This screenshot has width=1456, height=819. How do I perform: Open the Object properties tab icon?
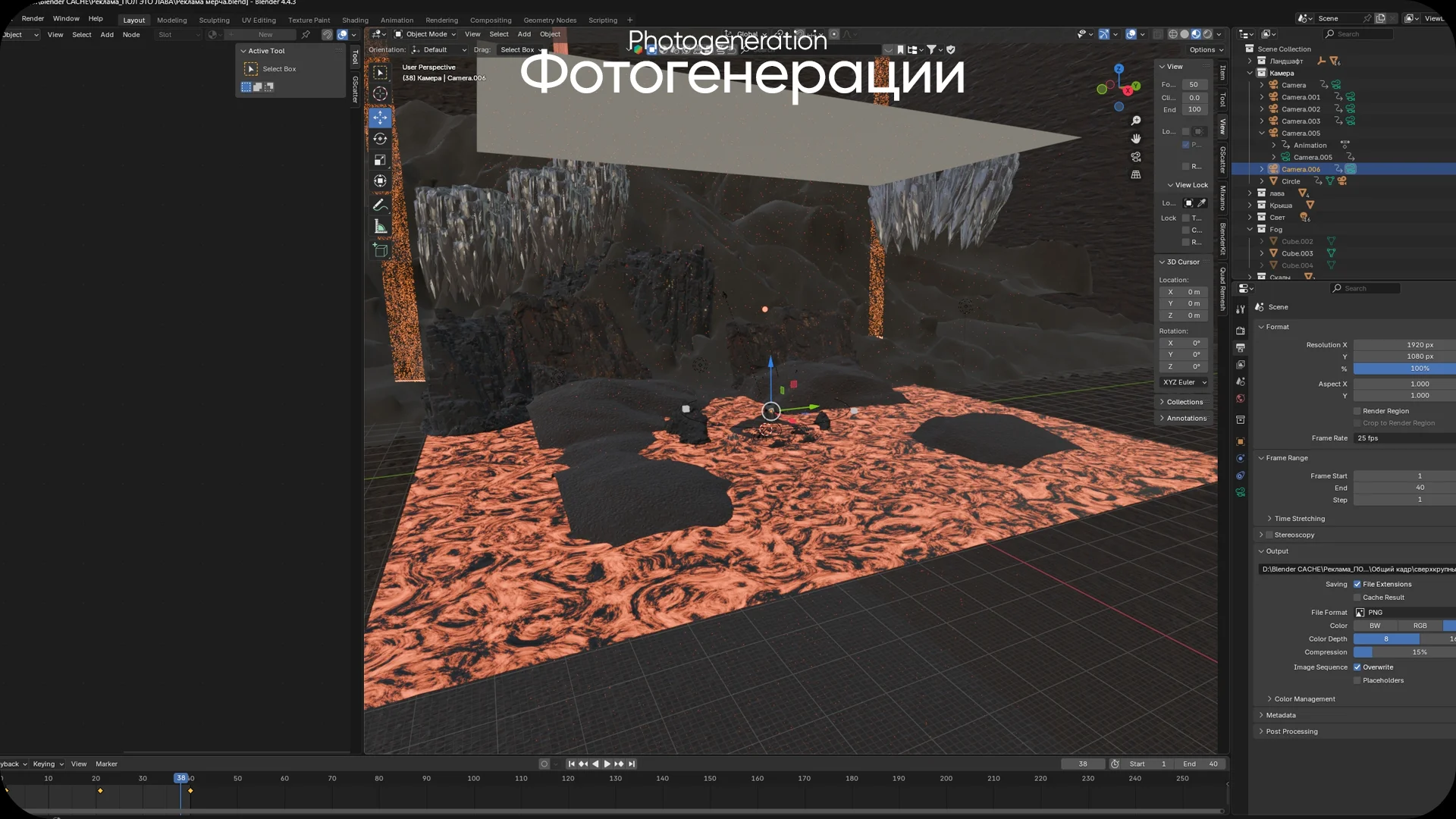click(1241, 441)
